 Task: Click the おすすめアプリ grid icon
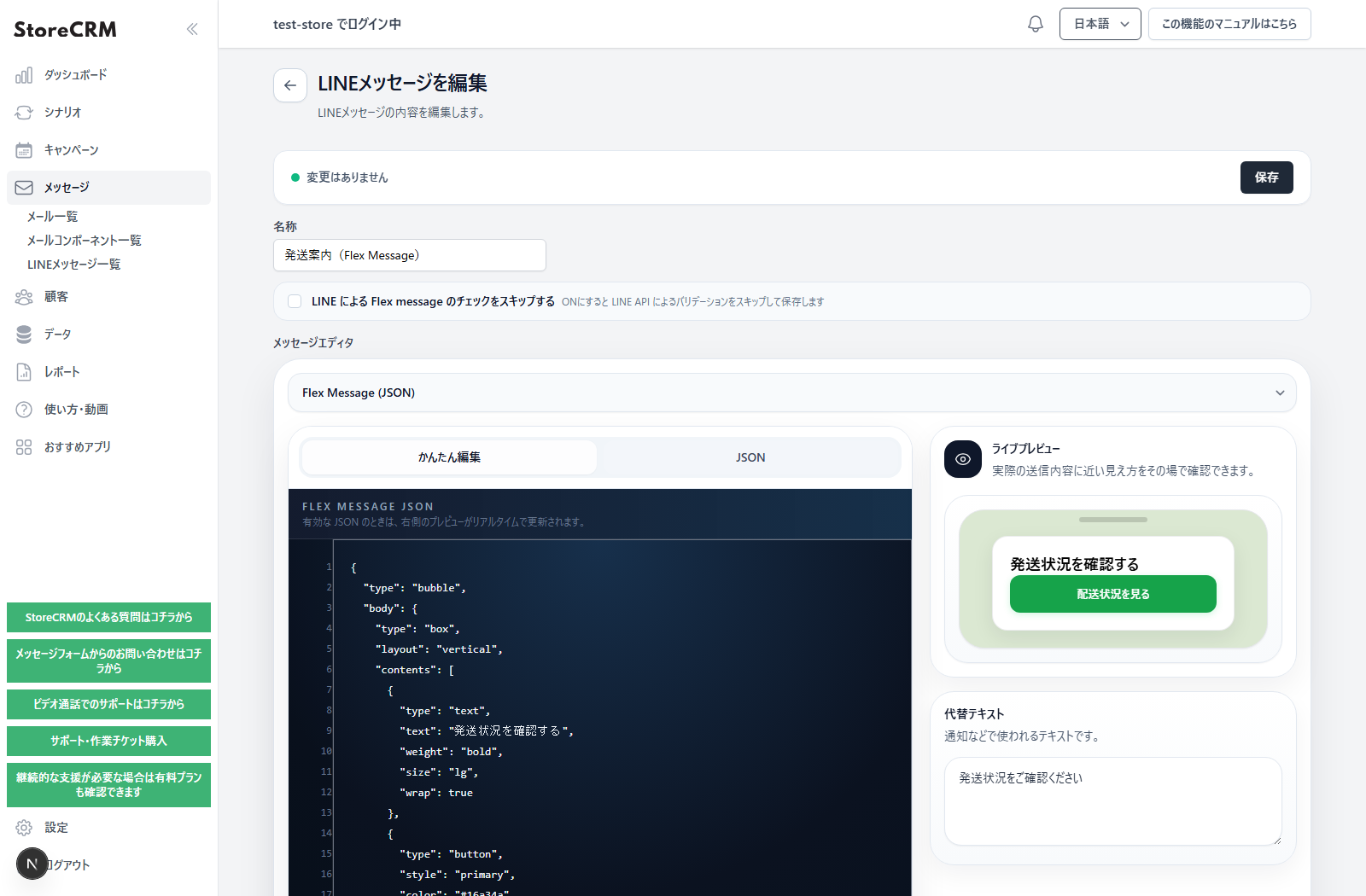(x=24, y=447)
